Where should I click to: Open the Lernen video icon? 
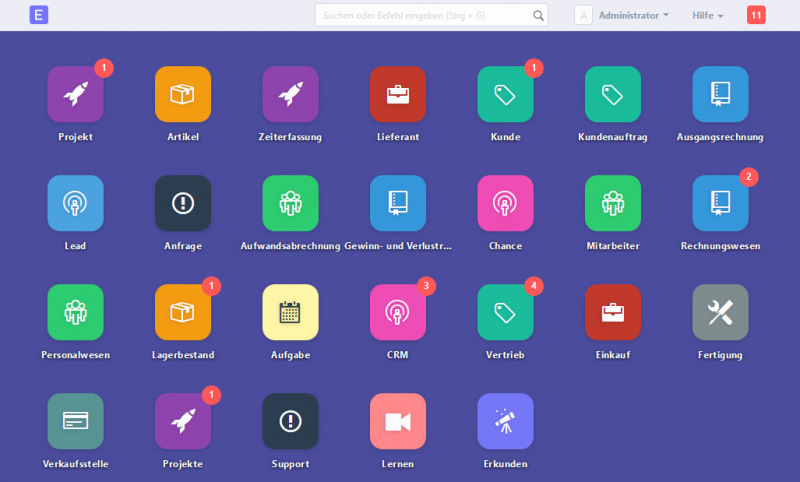(398, 421)
